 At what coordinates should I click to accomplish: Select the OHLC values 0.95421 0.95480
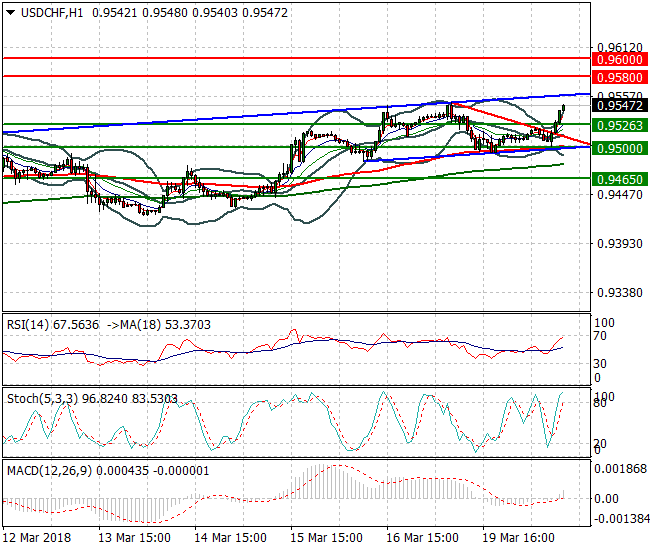[x=140, y=13]
